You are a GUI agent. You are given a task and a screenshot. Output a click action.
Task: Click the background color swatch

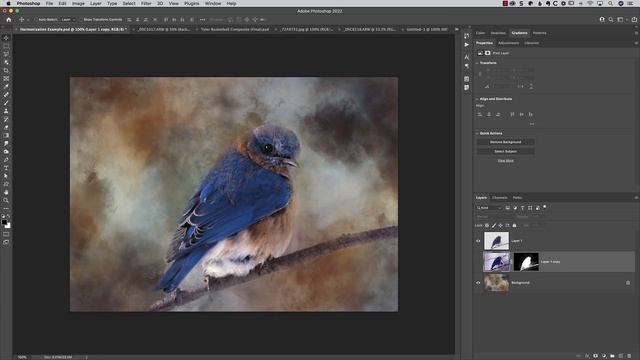[x=8, y=226]
